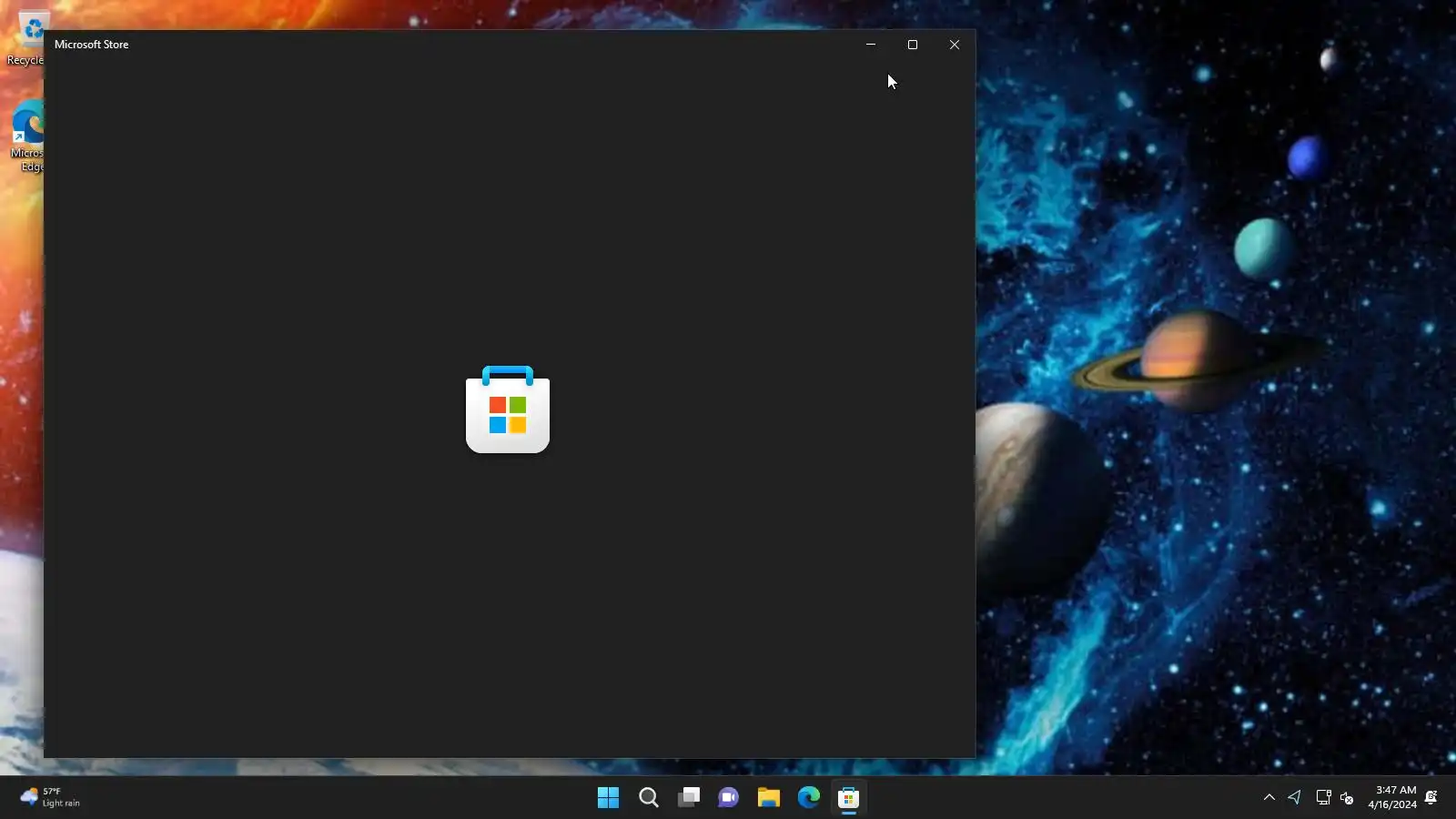Open taskbar Search
Viewport: 1456px width, 819px height.
[x=649, y=798]
